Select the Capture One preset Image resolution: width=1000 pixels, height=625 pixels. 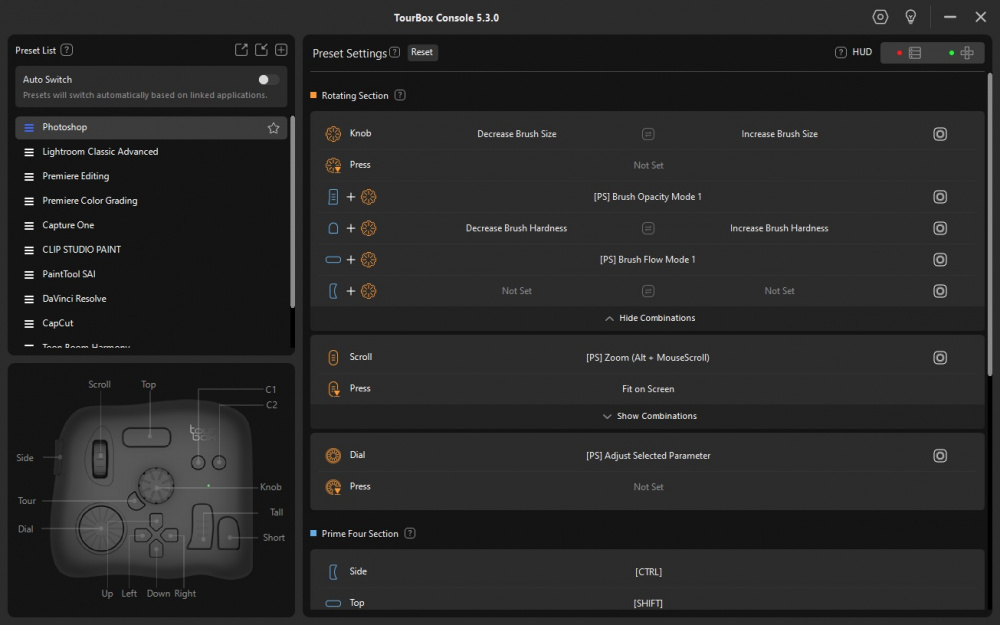(x=151, y=225)
